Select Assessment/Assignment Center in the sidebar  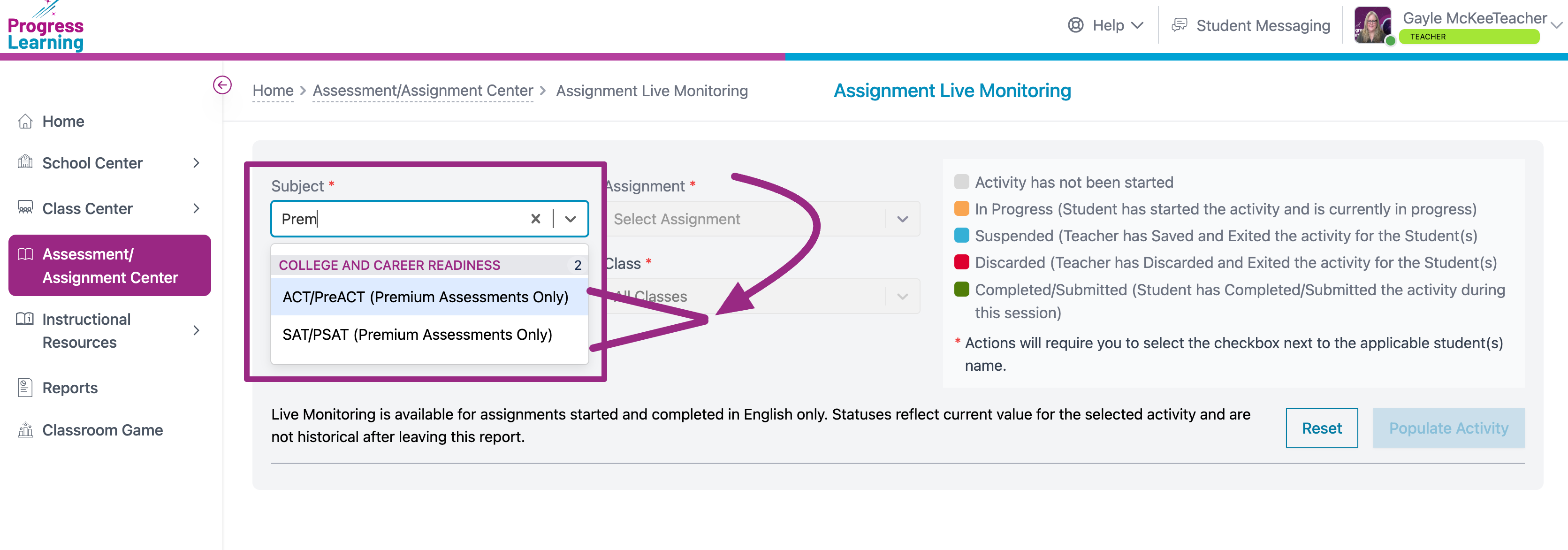pyautogui.click(x=110, y=266)
